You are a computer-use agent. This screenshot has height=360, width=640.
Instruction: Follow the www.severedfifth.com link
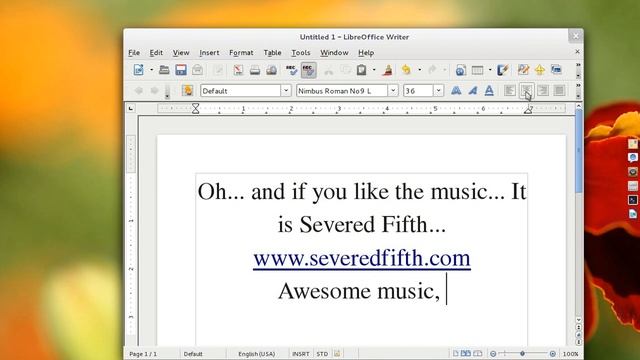(362, 258)
